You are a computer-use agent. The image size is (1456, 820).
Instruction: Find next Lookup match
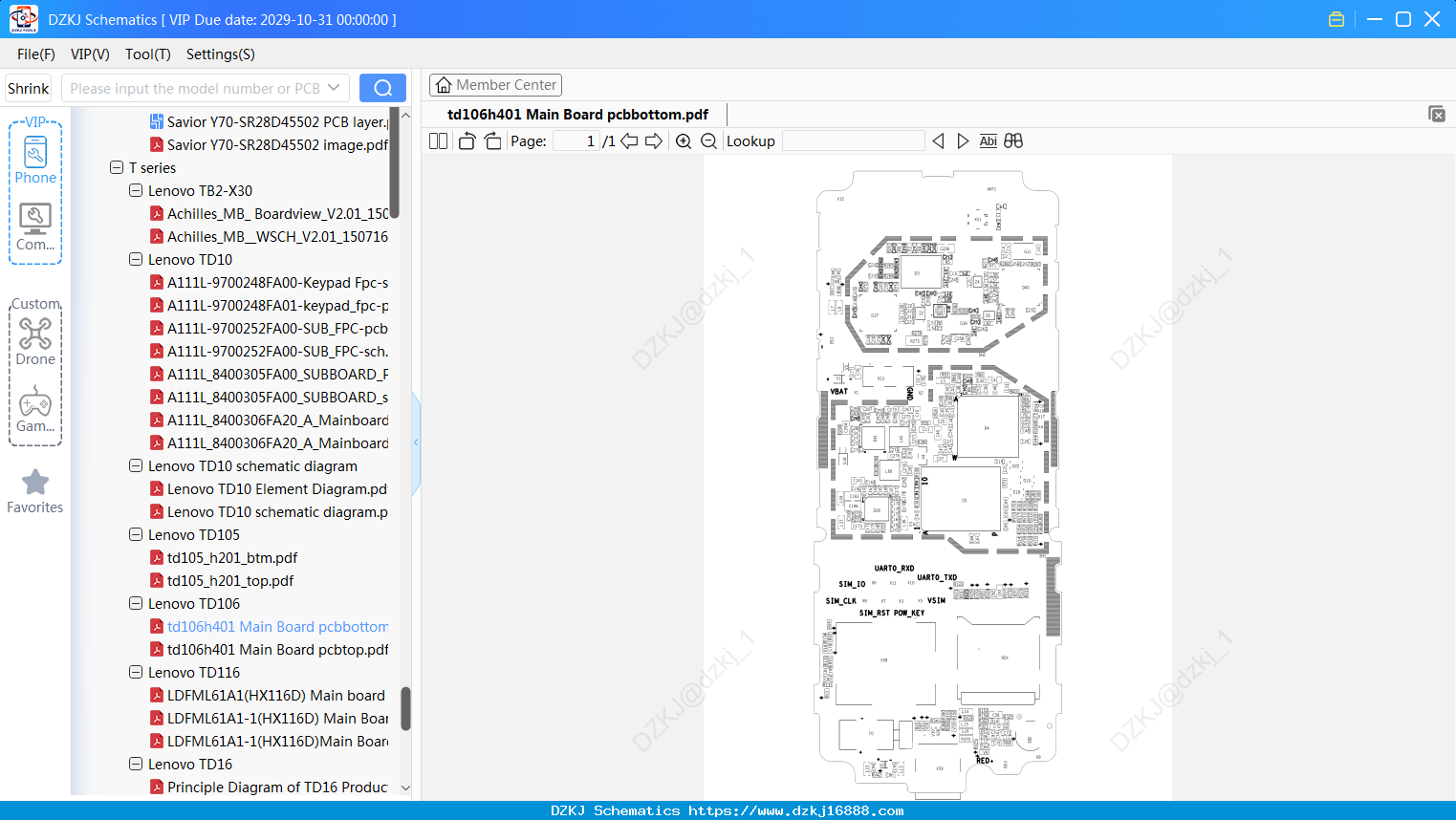[963, 141]
